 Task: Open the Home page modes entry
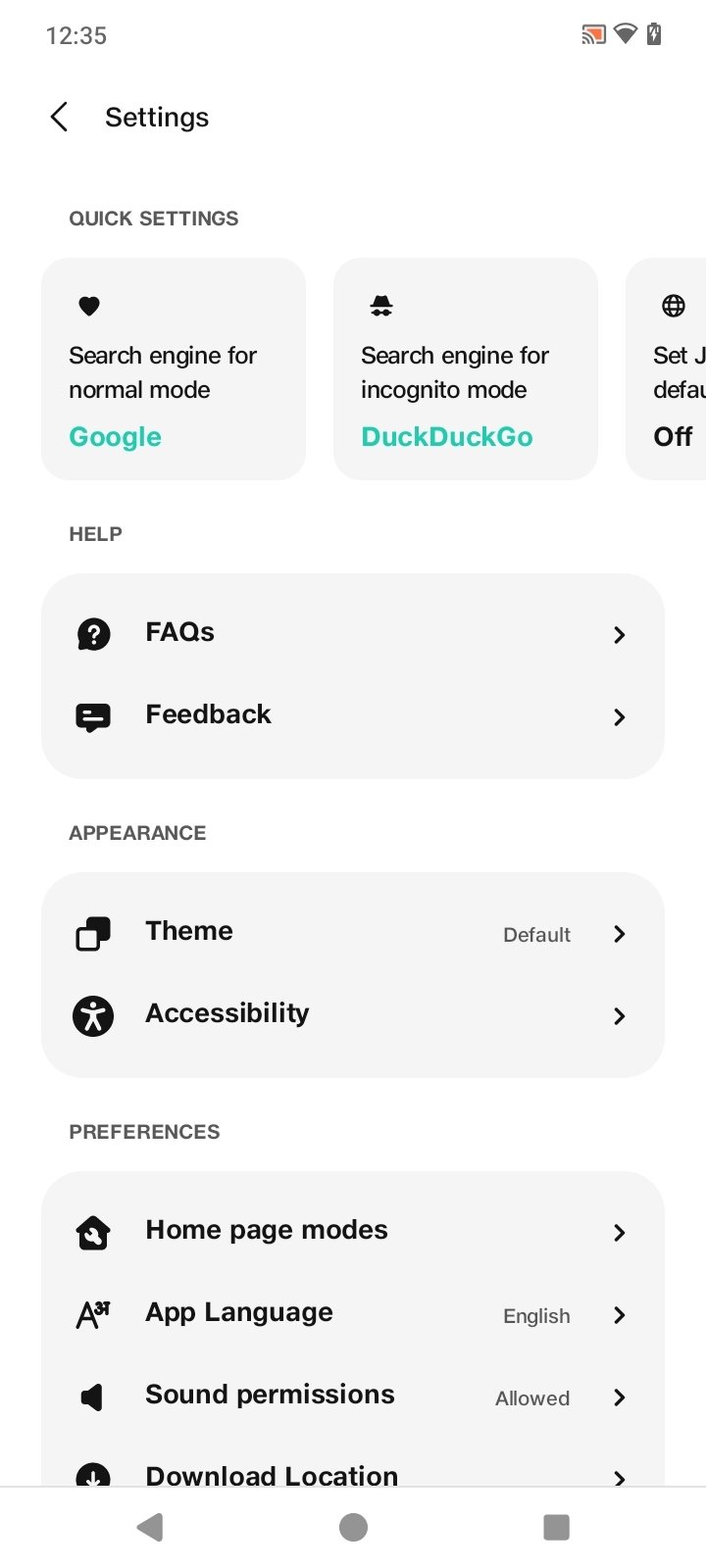353,1232
